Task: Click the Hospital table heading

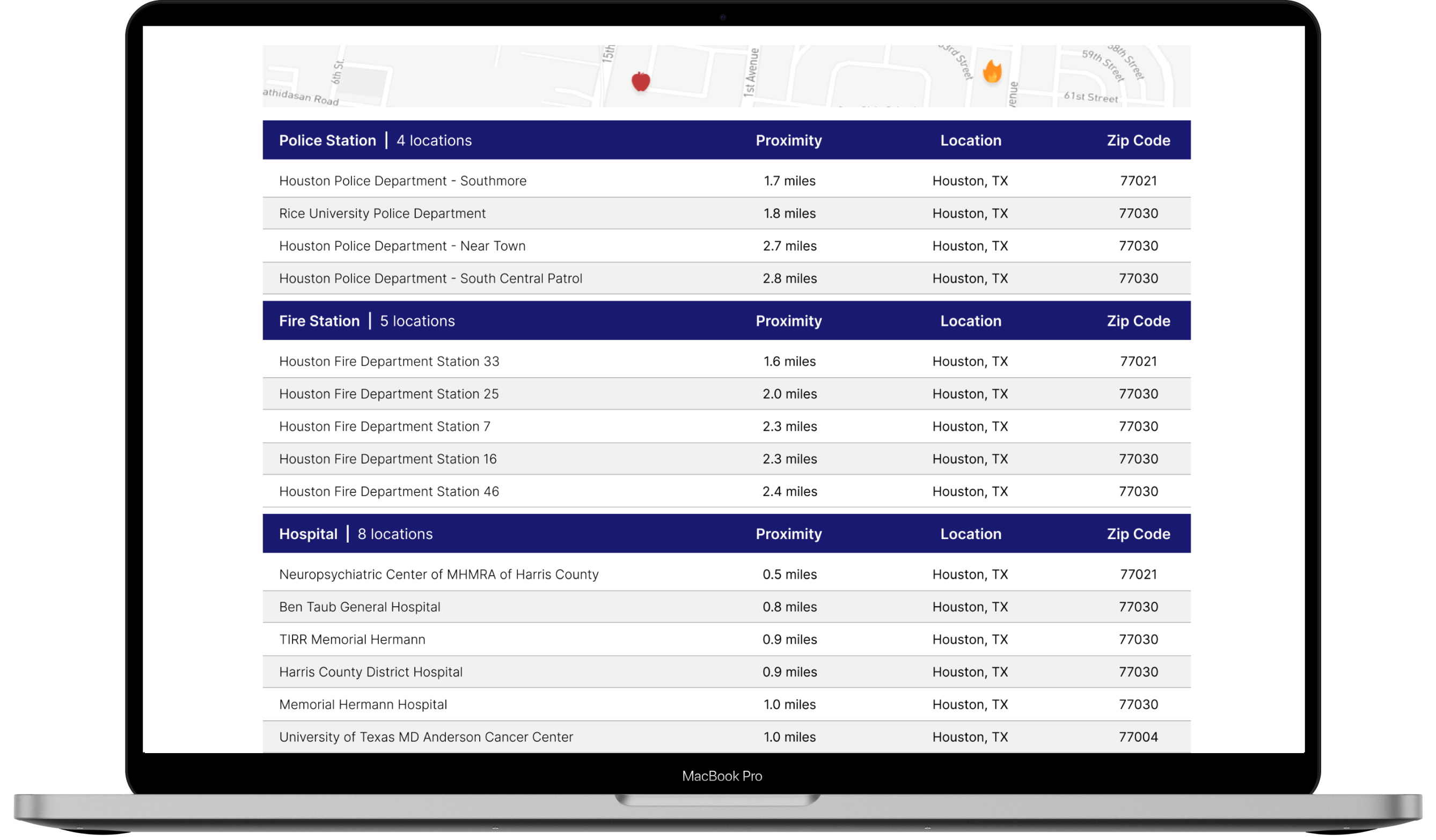Action: pyautogui.click(x=308, y=534)
